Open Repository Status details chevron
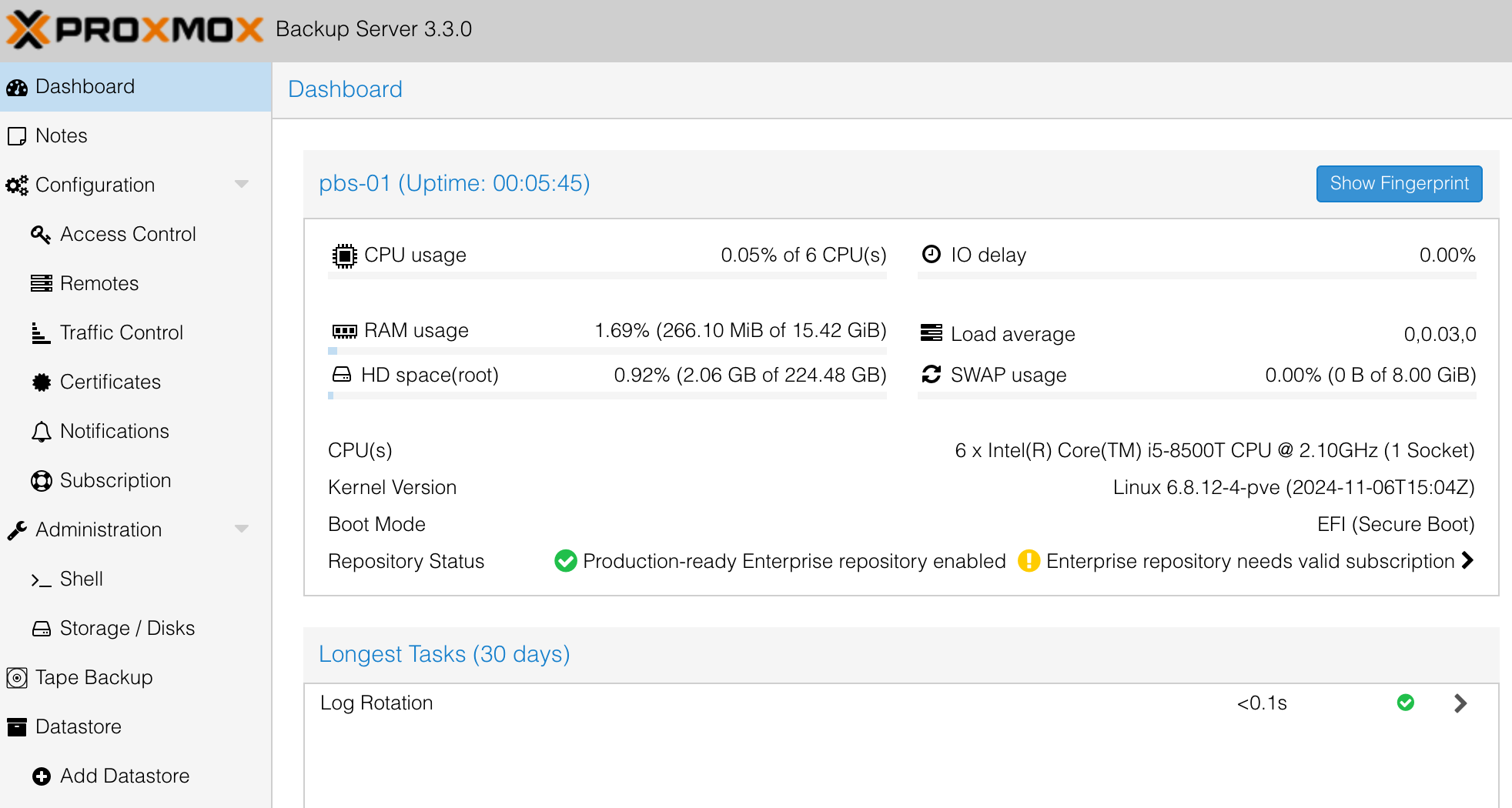This screenshot has height=808, width=1512. (1467, 560)
